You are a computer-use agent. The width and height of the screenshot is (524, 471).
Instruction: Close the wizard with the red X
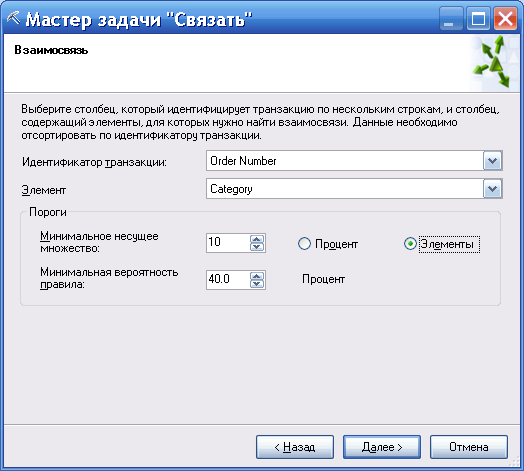(x=505, y=18)
